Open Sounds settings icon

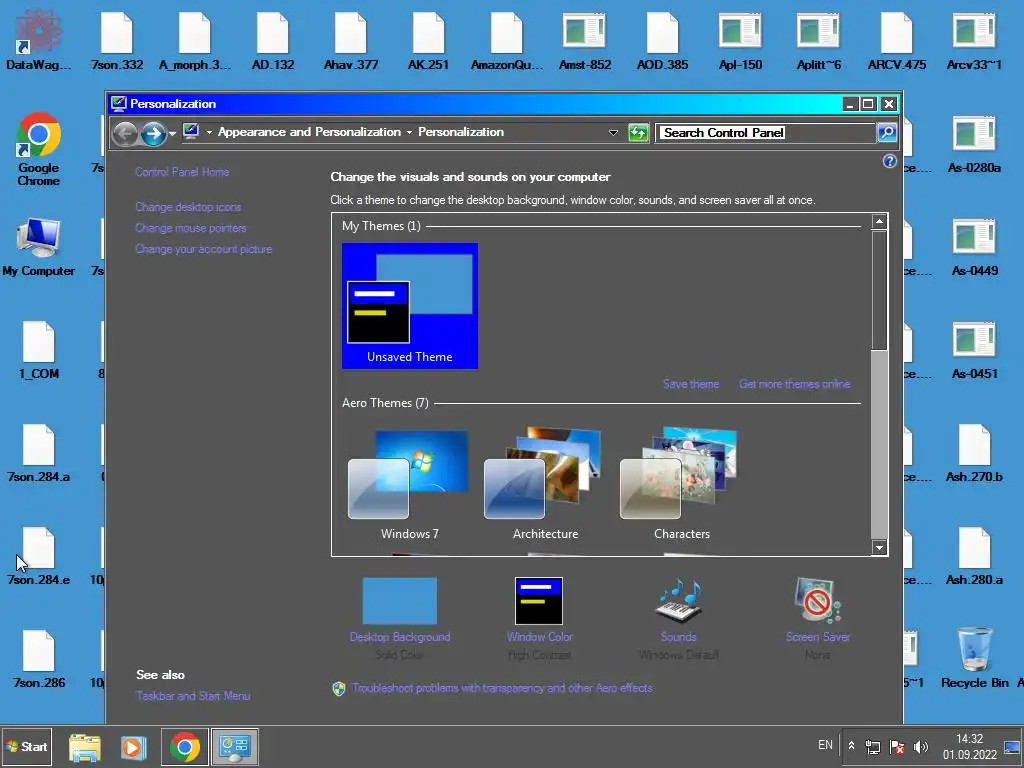pos(679,600)
